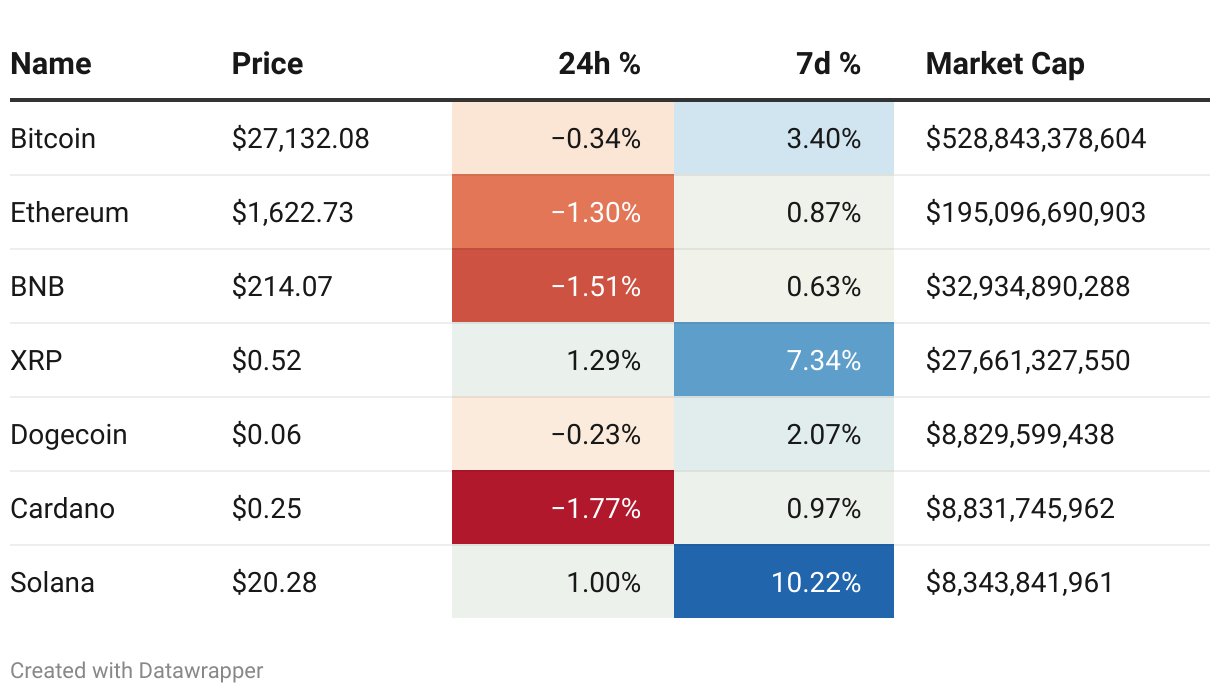
Task: Click the 7d % column header
Action: 828,64
